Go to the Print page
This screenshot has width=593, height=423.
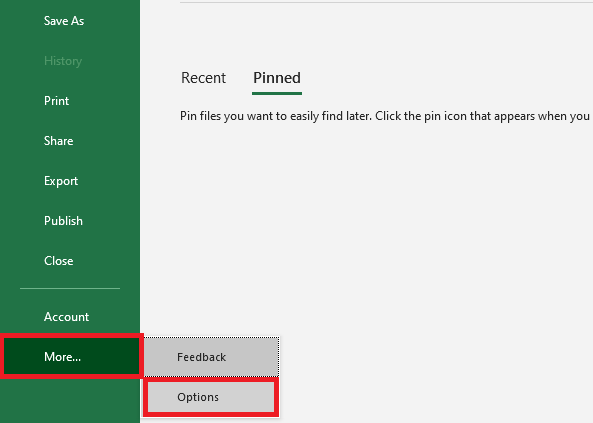click(x=56, y=101)
